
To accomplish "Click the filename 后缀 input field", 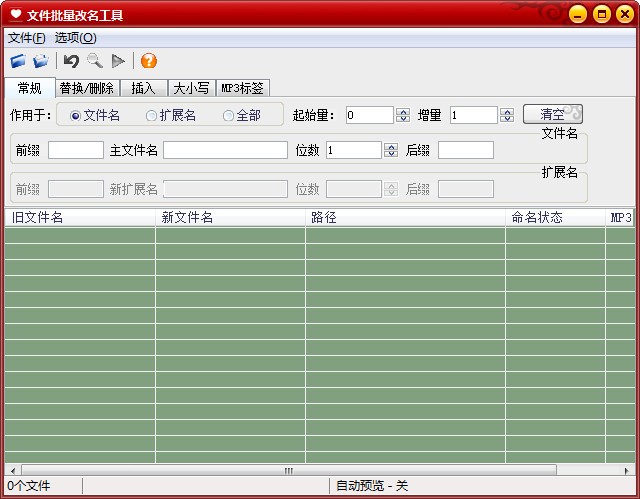I will pyautogui.click(x=466, y=150).
